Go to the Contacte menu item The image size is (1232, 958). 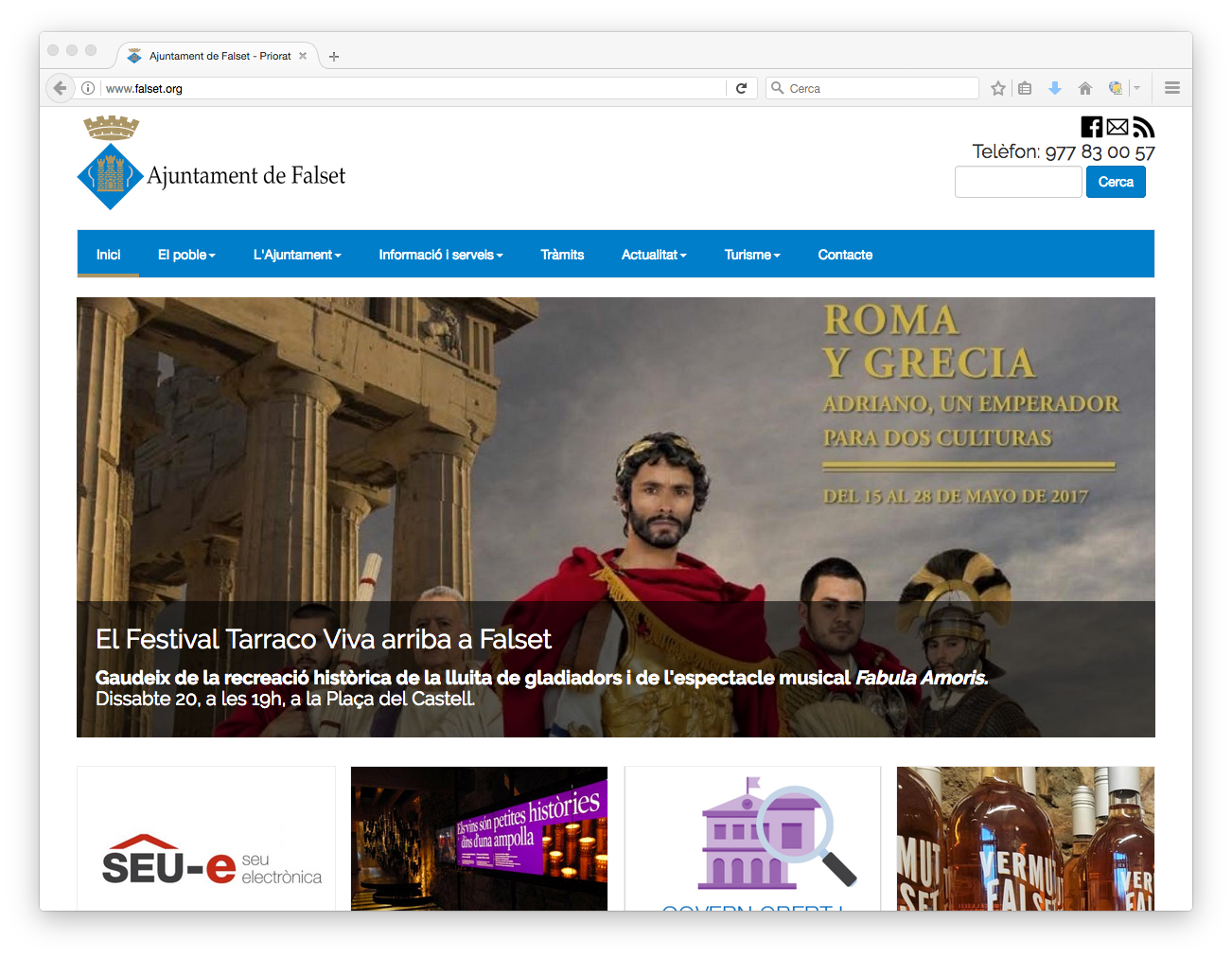tap(845, 255)
